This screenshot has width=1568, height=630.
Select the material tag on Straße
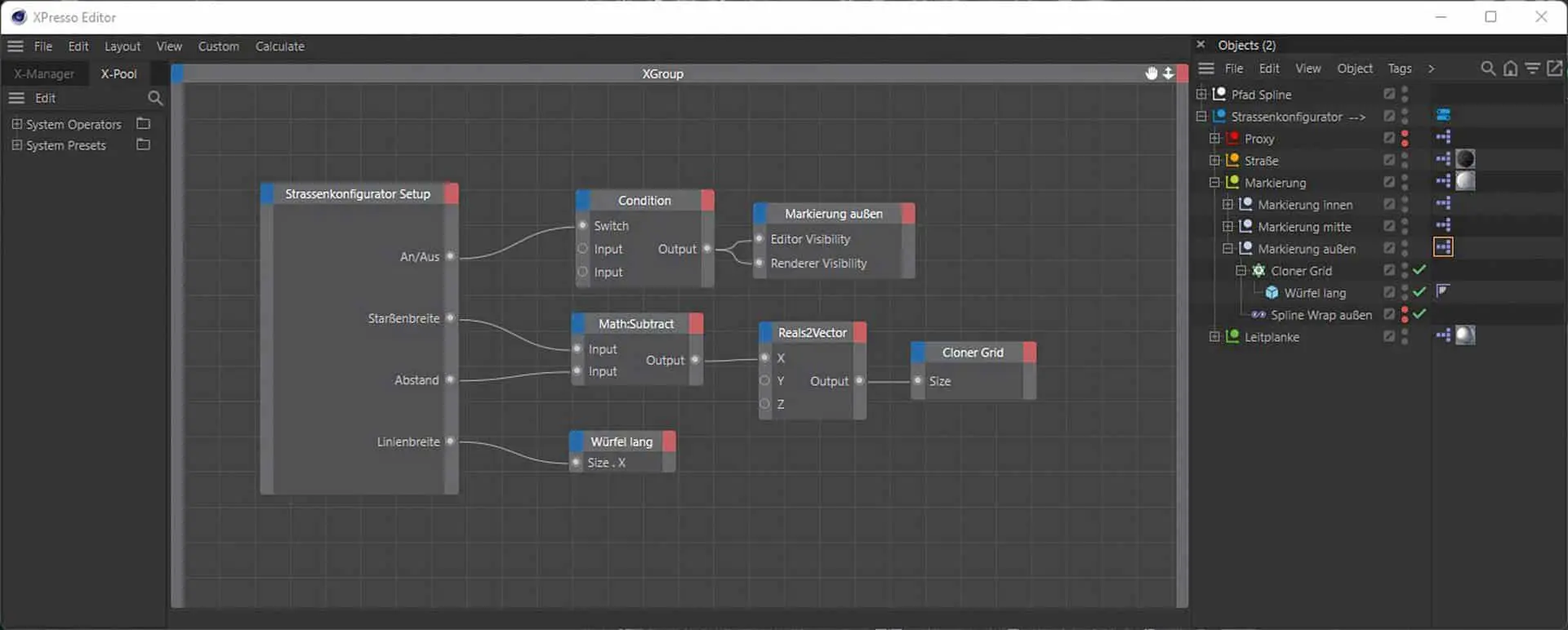(1465, 159)
